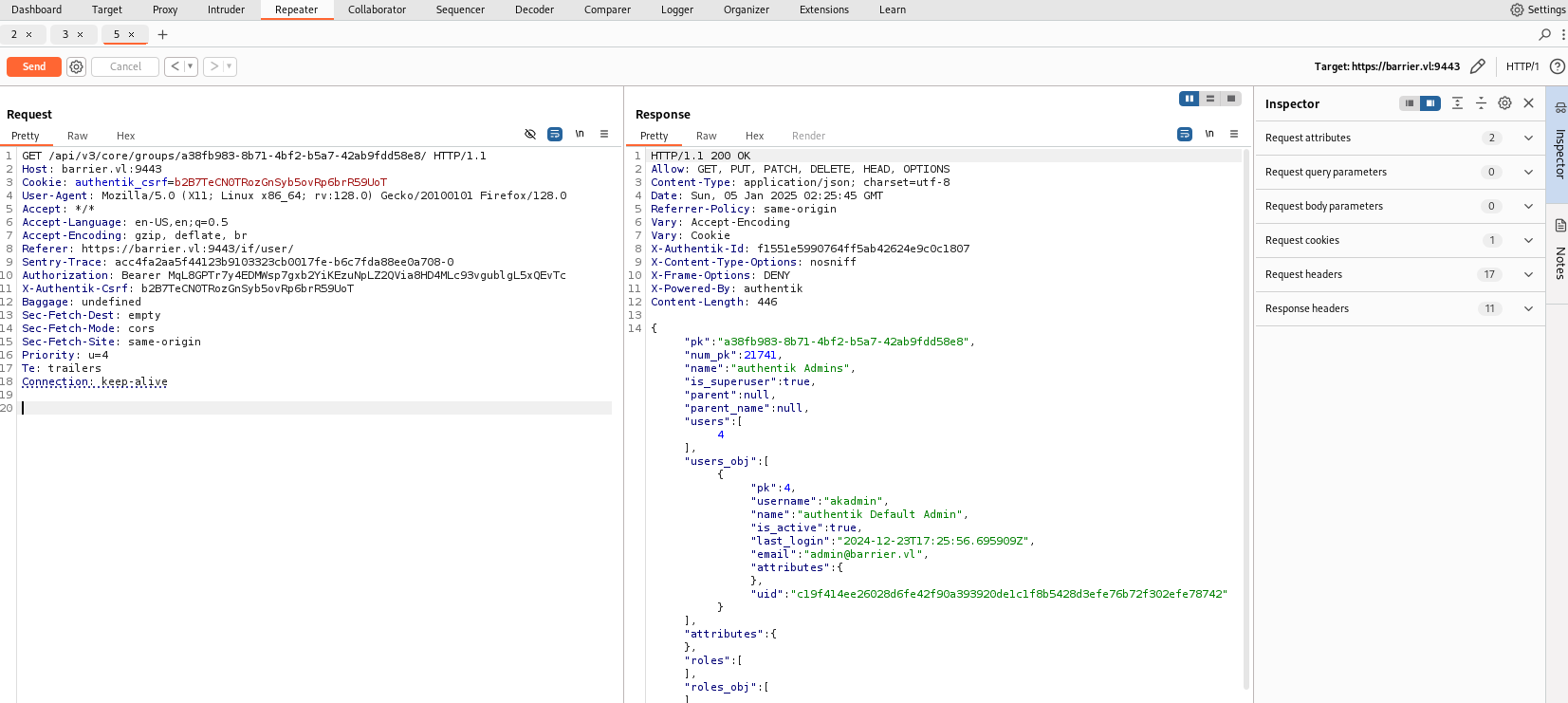Image resolution: width=1568 pixels, height=703 pixels.
Task: Switch to combined tabbed request/response layout
Action: [x=1231, y=99]
